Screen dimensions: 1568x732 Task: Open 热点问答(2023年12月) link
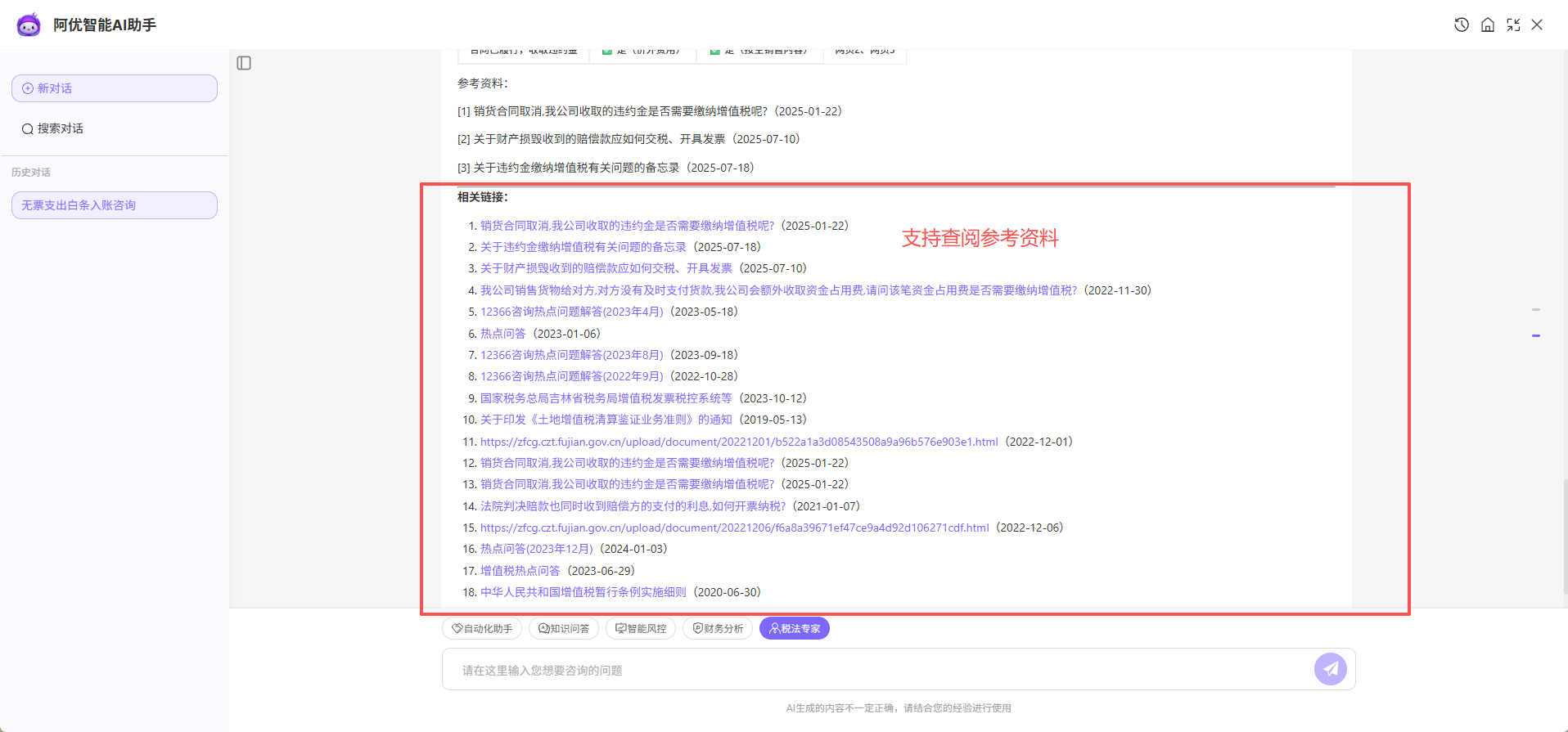point(536,549)
